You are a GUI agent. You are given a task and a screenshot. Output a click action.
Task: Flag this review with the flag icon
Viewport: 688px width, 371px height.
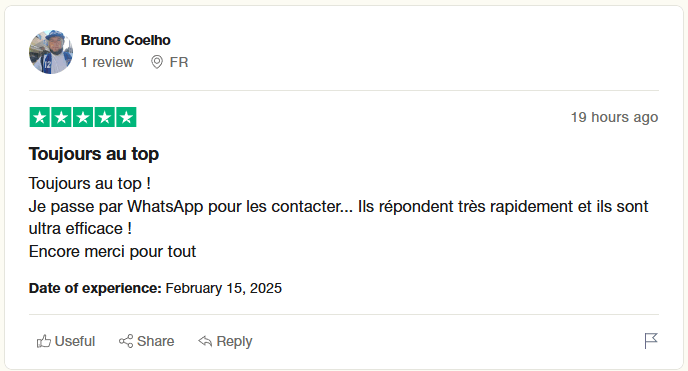pyautogui.click(x=651, y=341)
